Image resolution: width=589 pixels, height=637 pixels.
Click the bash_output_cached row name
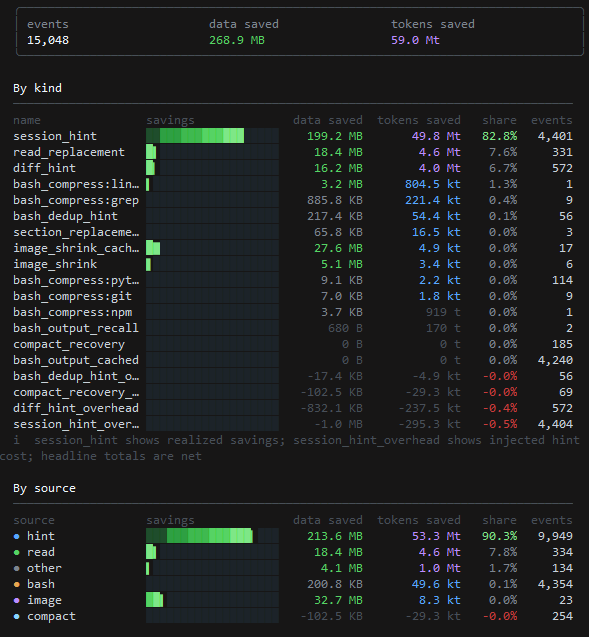coord(76,360)
